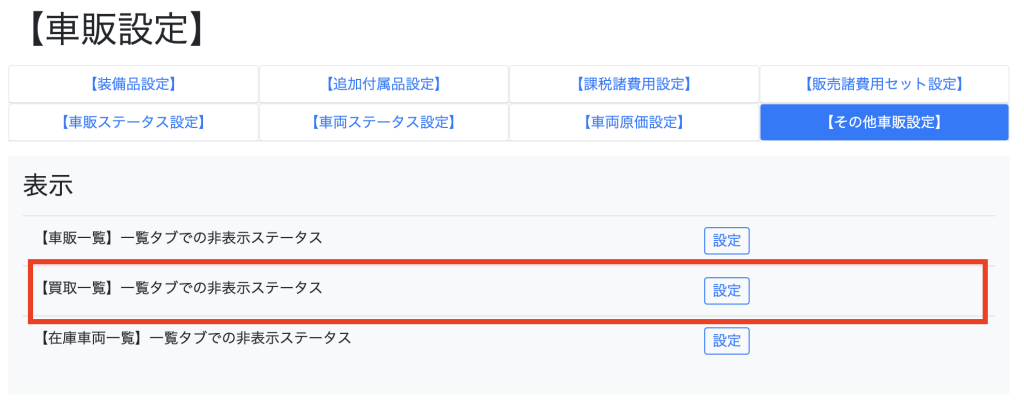Select the active 【その他車販設定】 tab
The width and height of the screenshot is (1024, 413).
(x=884, y=122)
